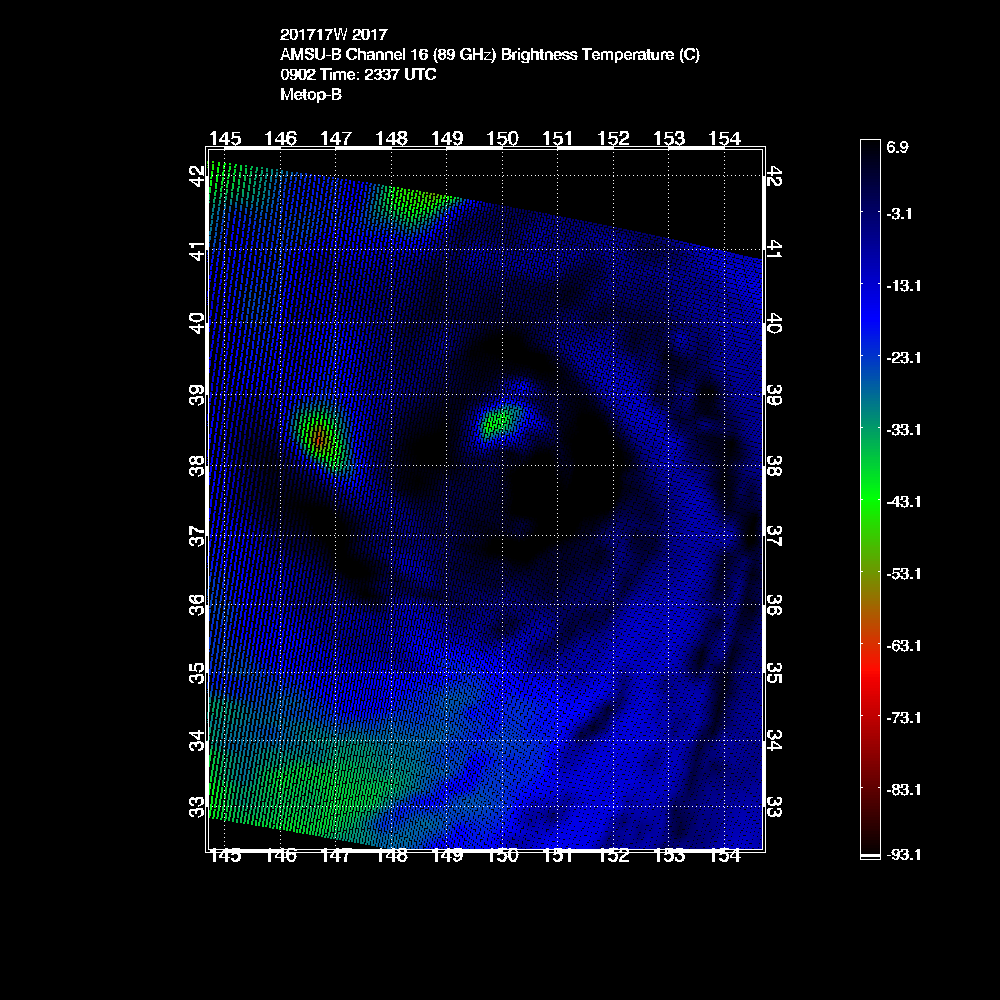Click the colorbar label "-73.1"

[x=903, y=718]
